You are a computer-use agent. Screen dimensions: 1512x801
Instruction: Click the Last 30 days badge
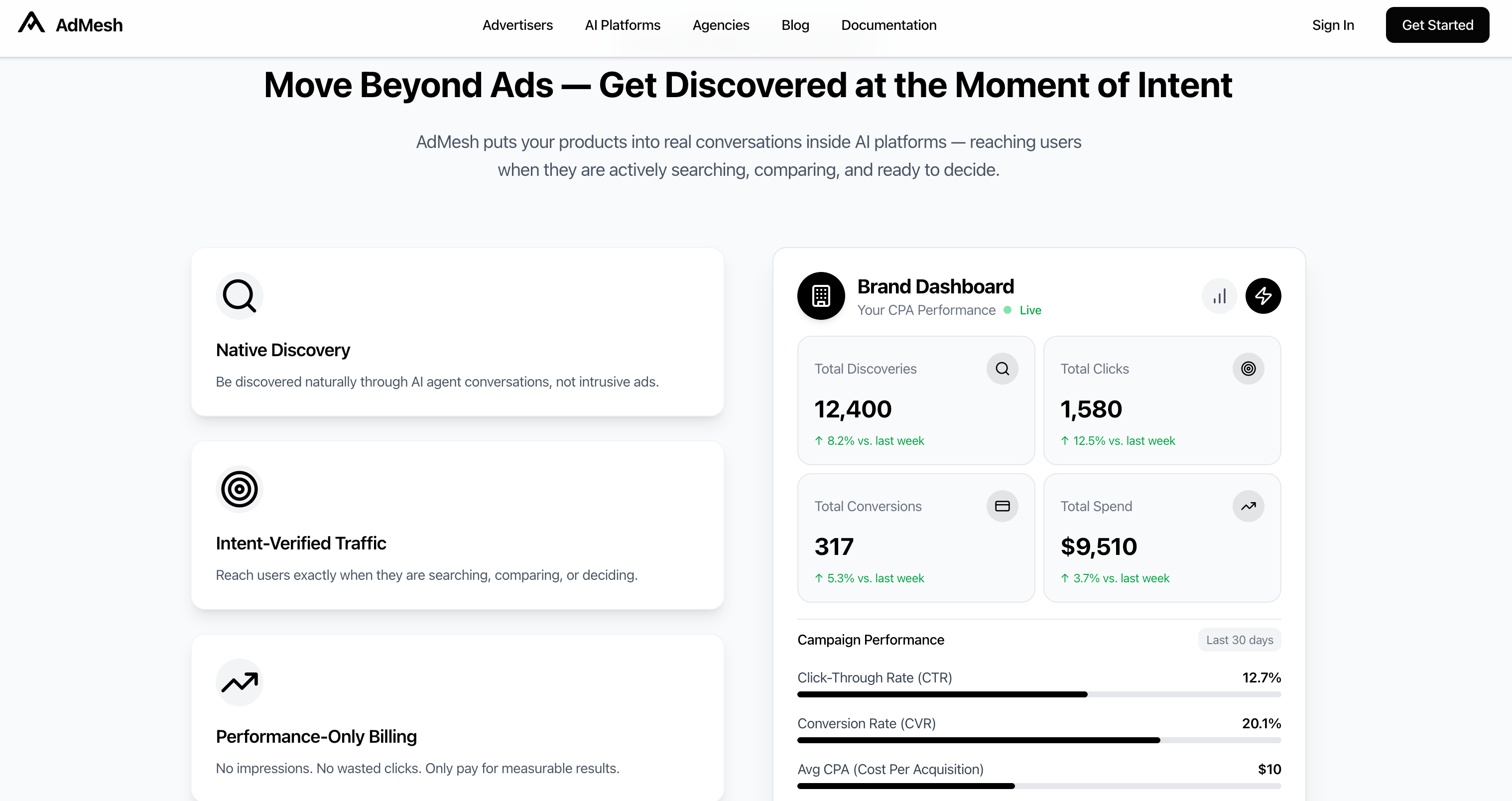click(x=1239, y=640)
